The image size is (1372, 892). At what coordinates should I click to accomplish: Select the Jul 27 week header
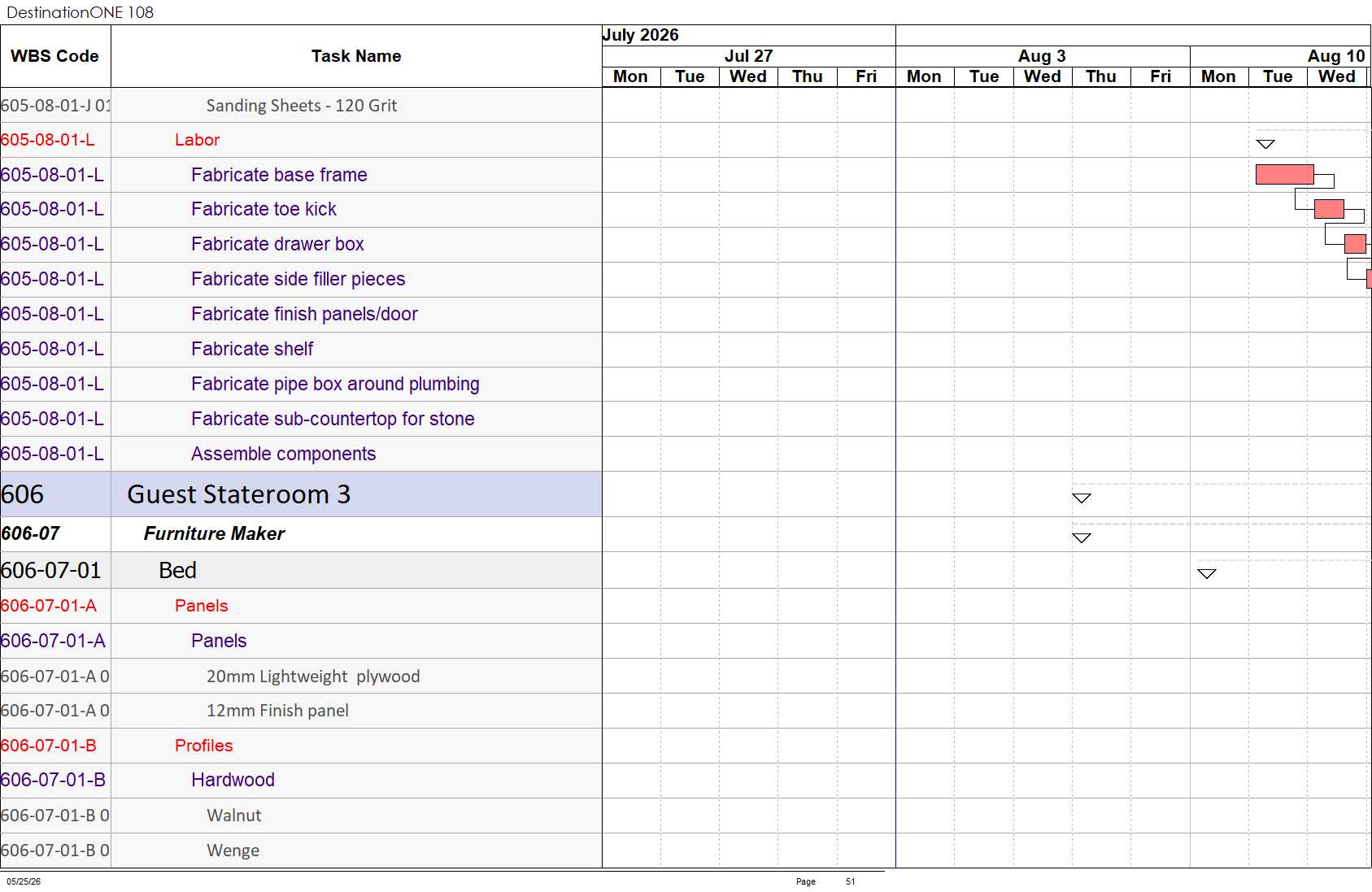click(x=748, y=56)
